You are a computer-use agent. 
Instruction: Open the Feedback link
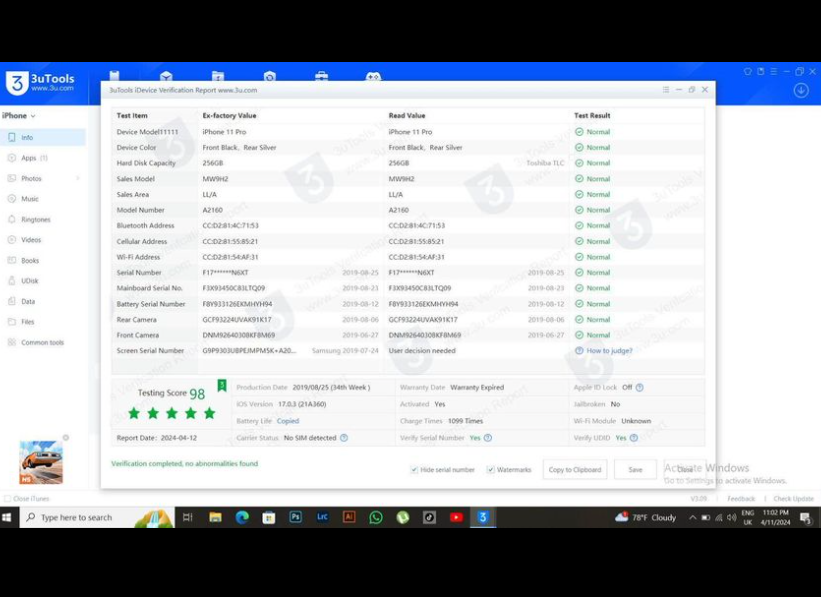741,498
